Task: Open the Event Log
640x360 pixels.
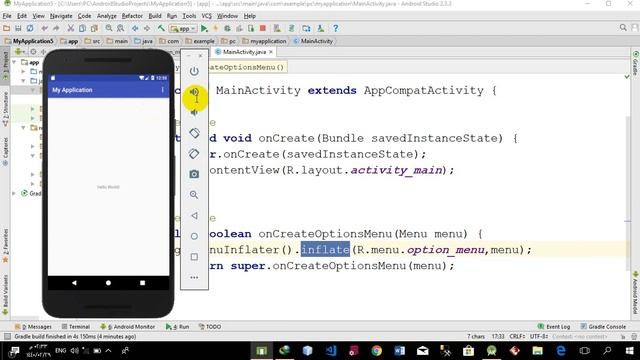Action: pyautogui.click(x=554, y=327)
